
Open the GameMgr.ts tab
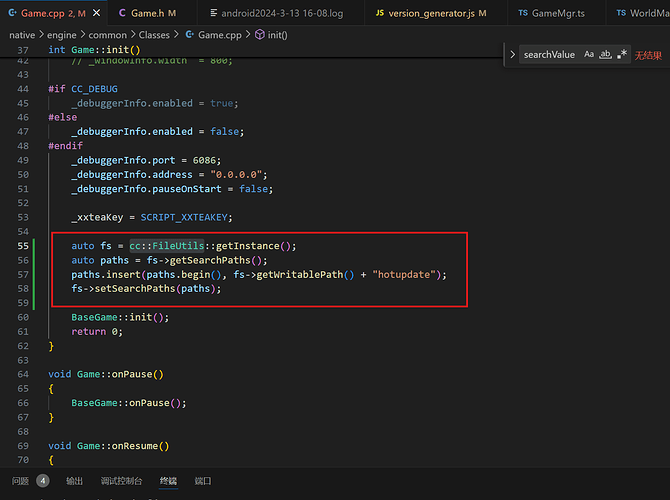tap(557, 13)
